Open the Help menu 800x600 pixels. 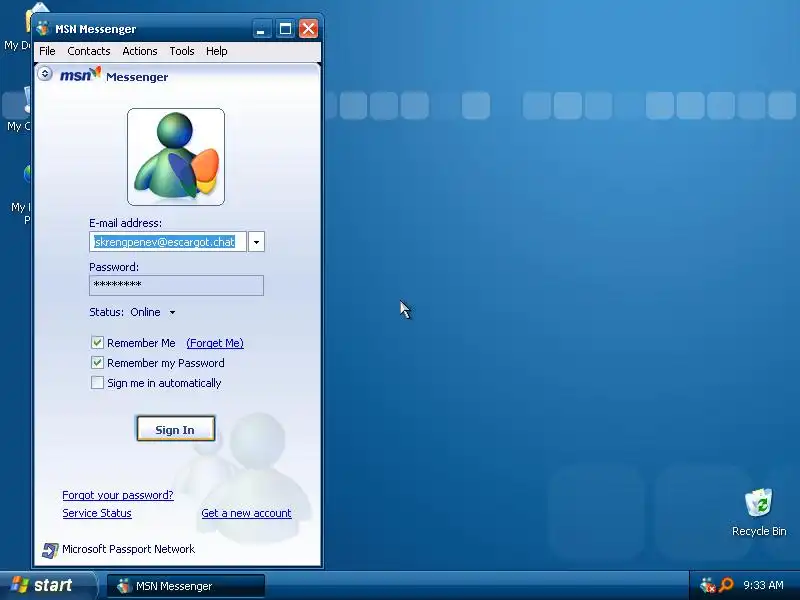[x=216, y=51]
